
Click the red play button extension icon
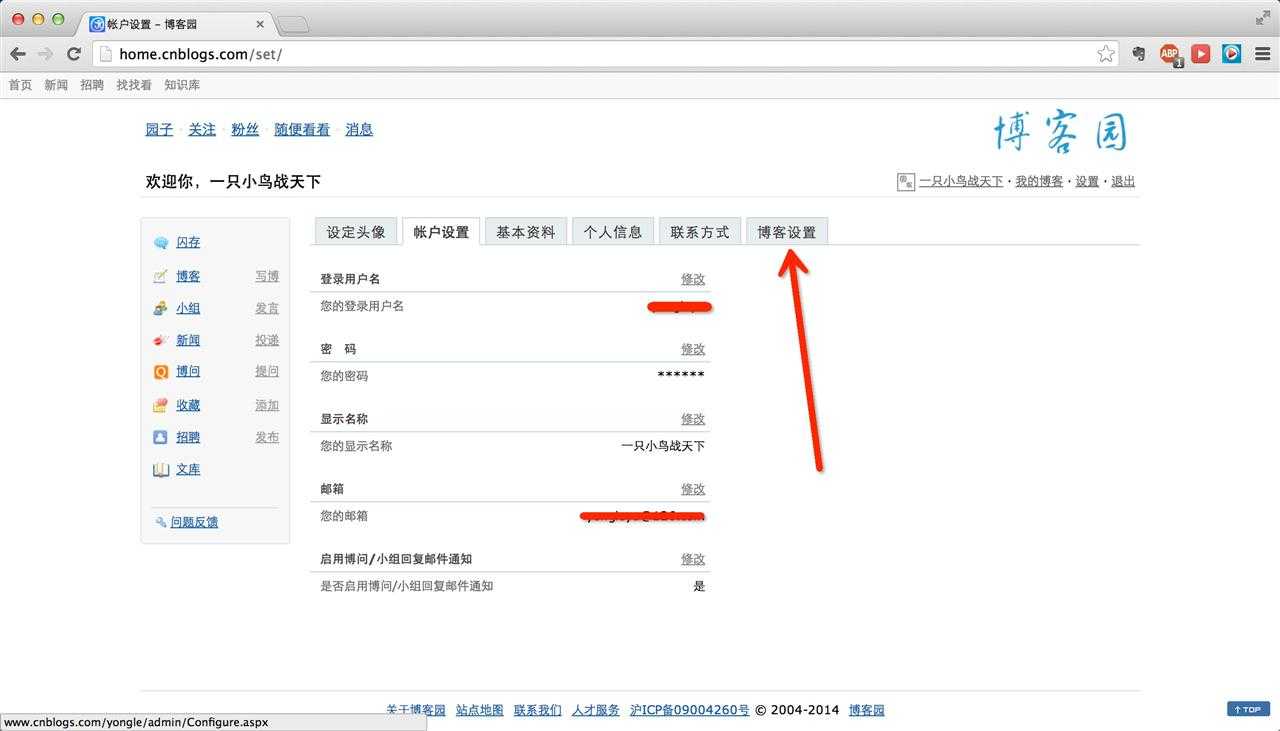[1201, 54]
